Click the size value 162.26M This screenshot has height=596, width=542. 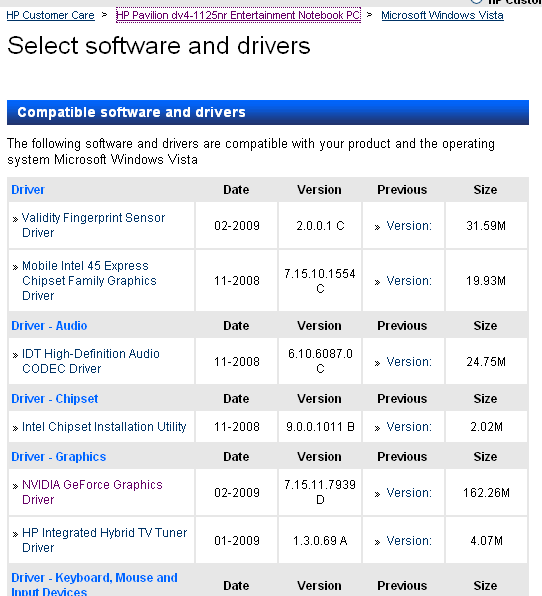click(x=486, y=493)
